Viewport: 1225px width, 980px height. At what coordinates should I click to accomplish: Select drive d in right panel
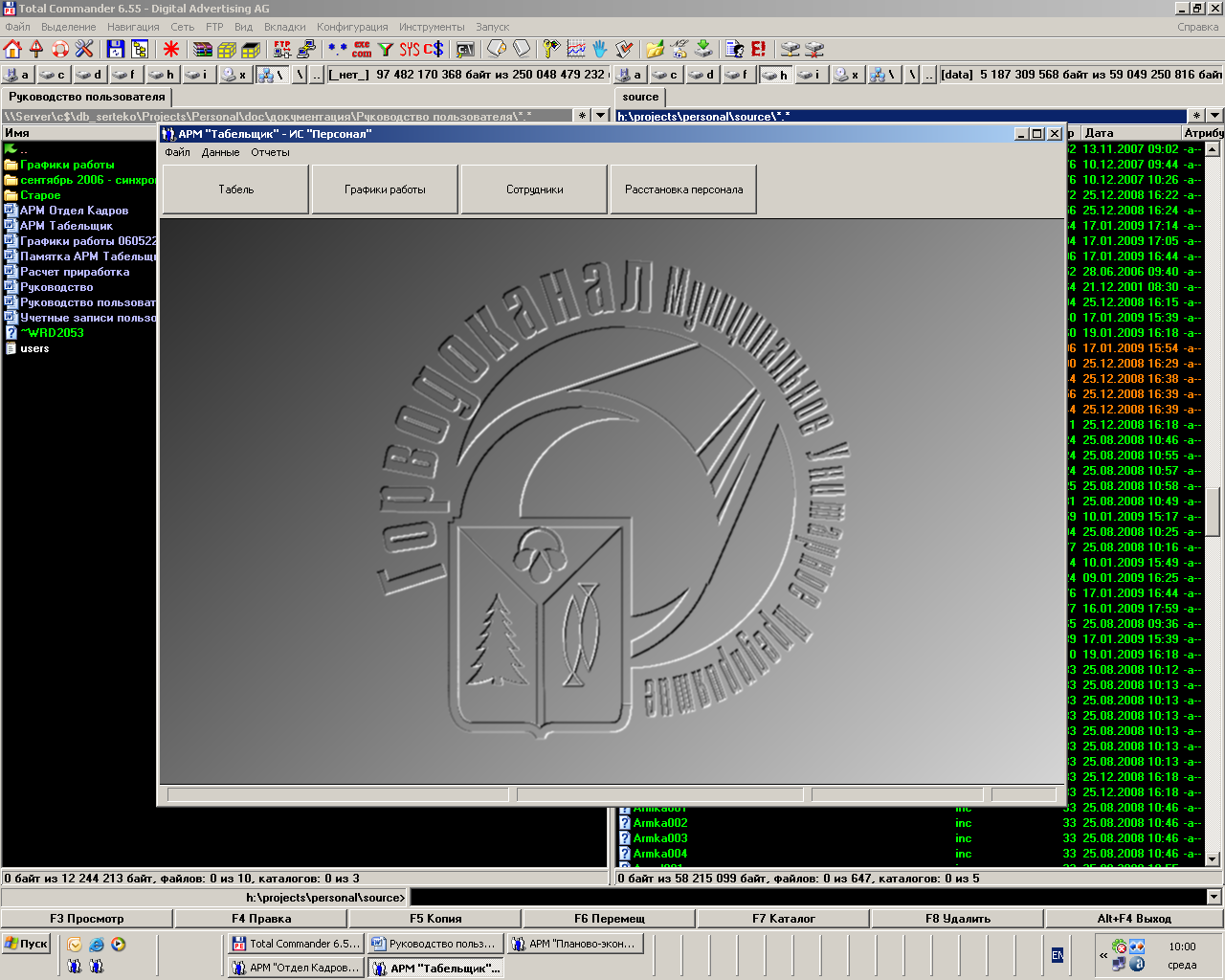703,74
